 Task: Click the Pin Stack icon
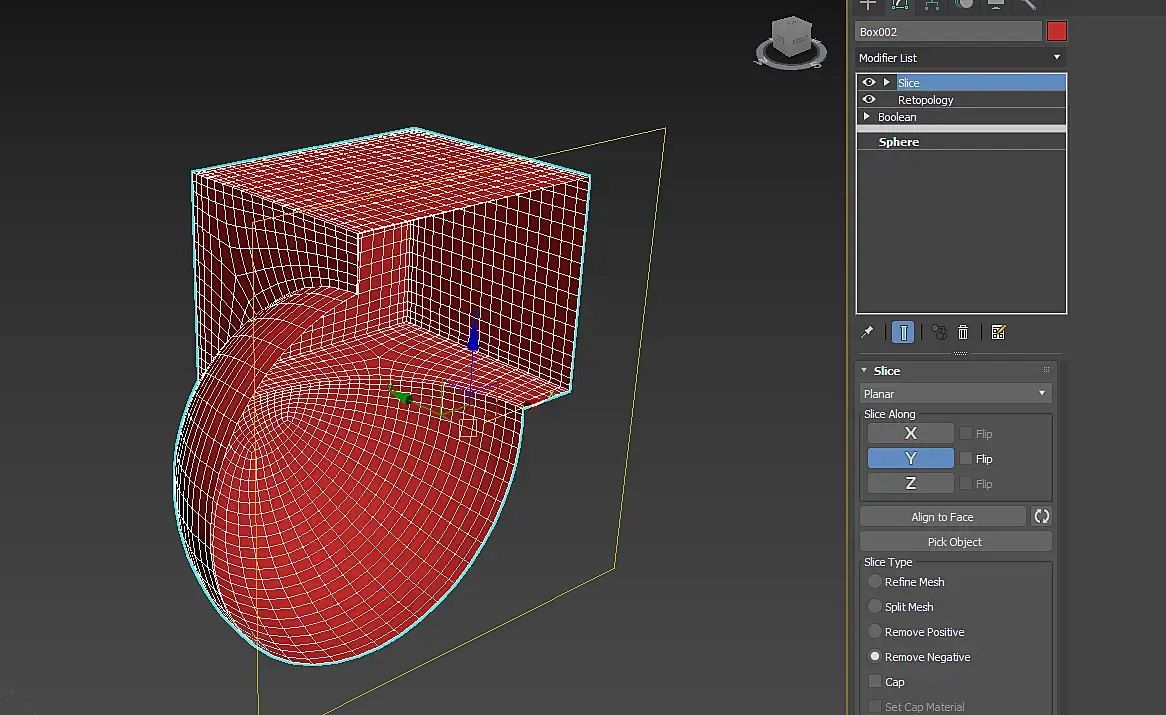click(867, 332)
